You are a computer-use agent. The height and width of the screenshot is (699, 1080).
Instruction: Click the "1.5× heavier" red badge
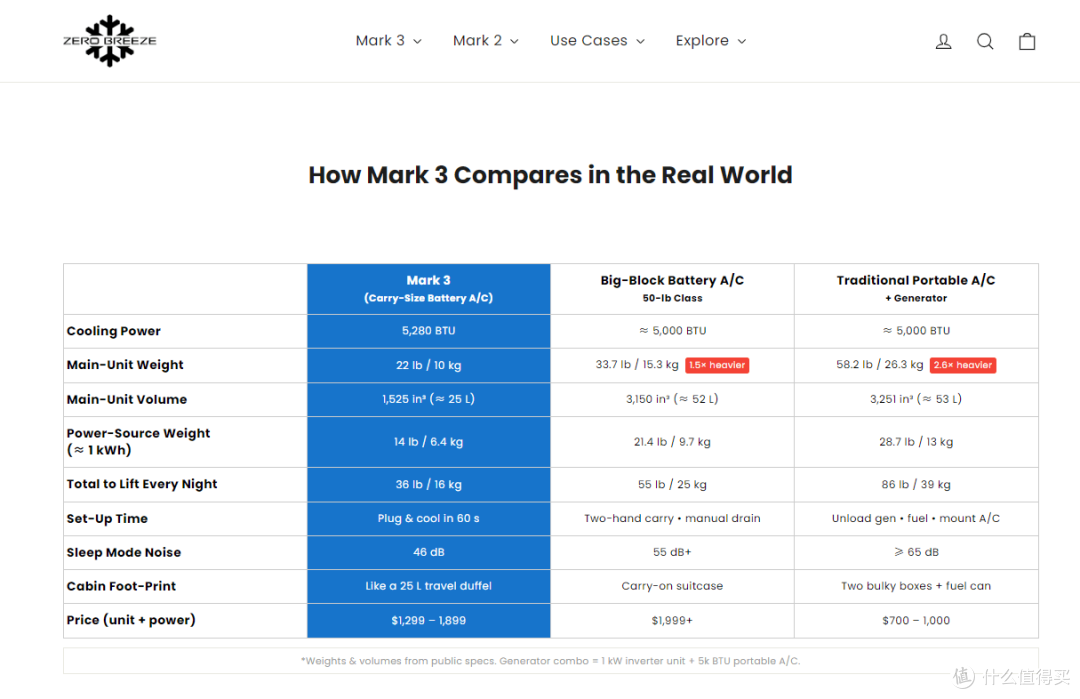click(x=717, y=365)
